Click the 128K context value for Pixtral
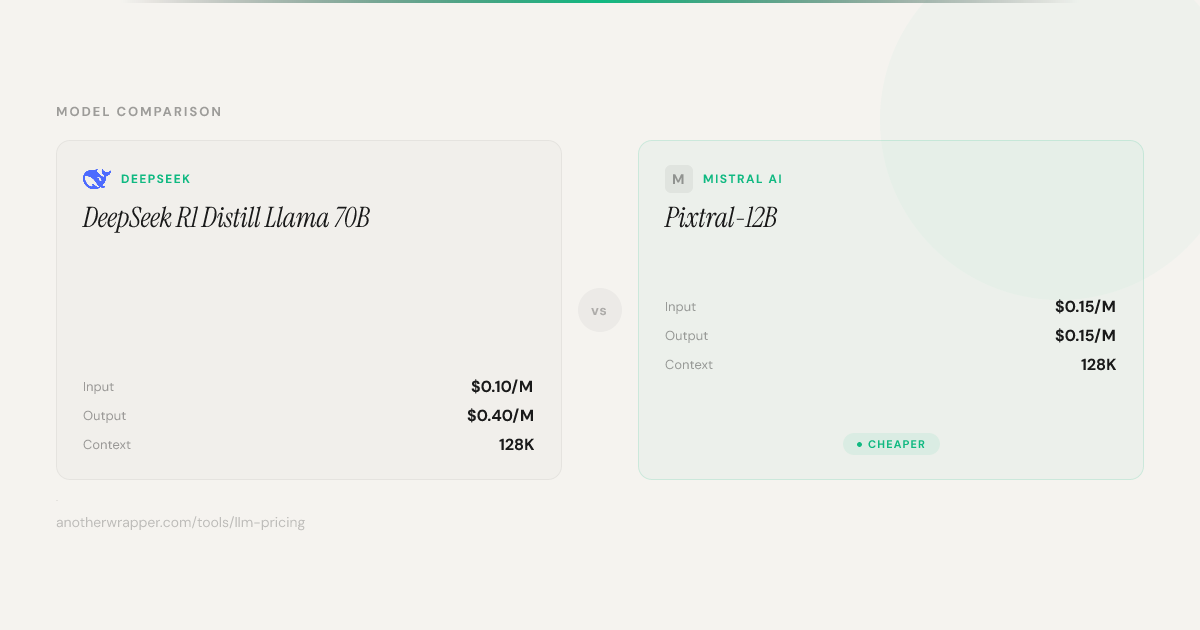The height and width of the screenshot is (630, 1200). pos(1098,365)
